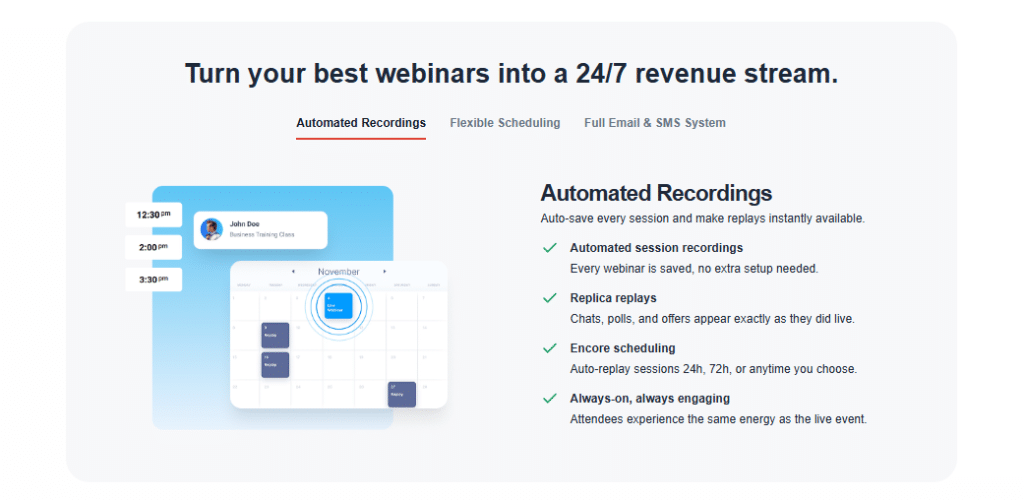The height and width of the screenshot is (500, 1024).
Task: Switch to the Flexible Scheduling tab
Action: (505, 123)
